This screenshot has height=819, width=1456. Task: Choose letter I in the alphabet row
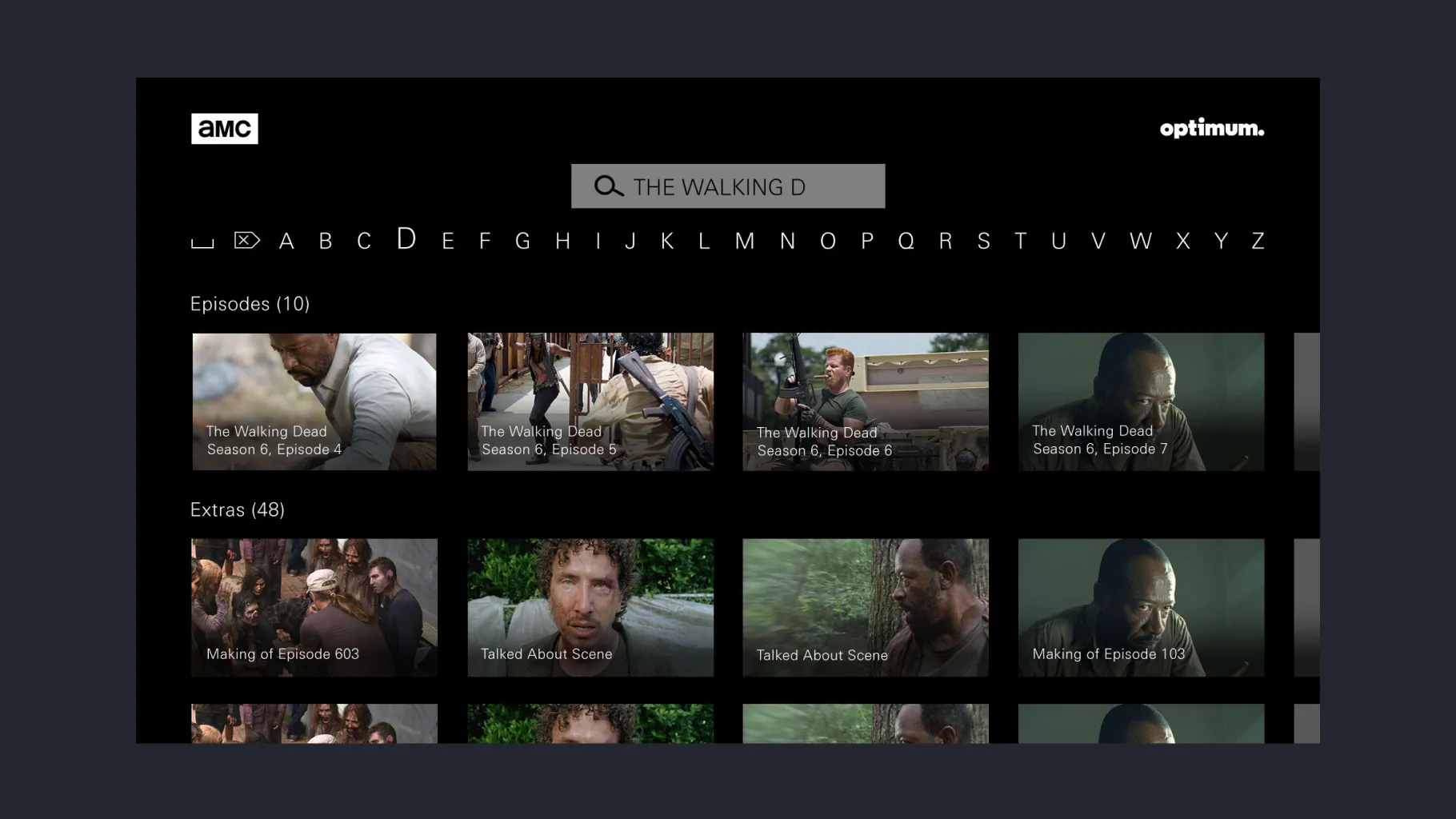598,241
